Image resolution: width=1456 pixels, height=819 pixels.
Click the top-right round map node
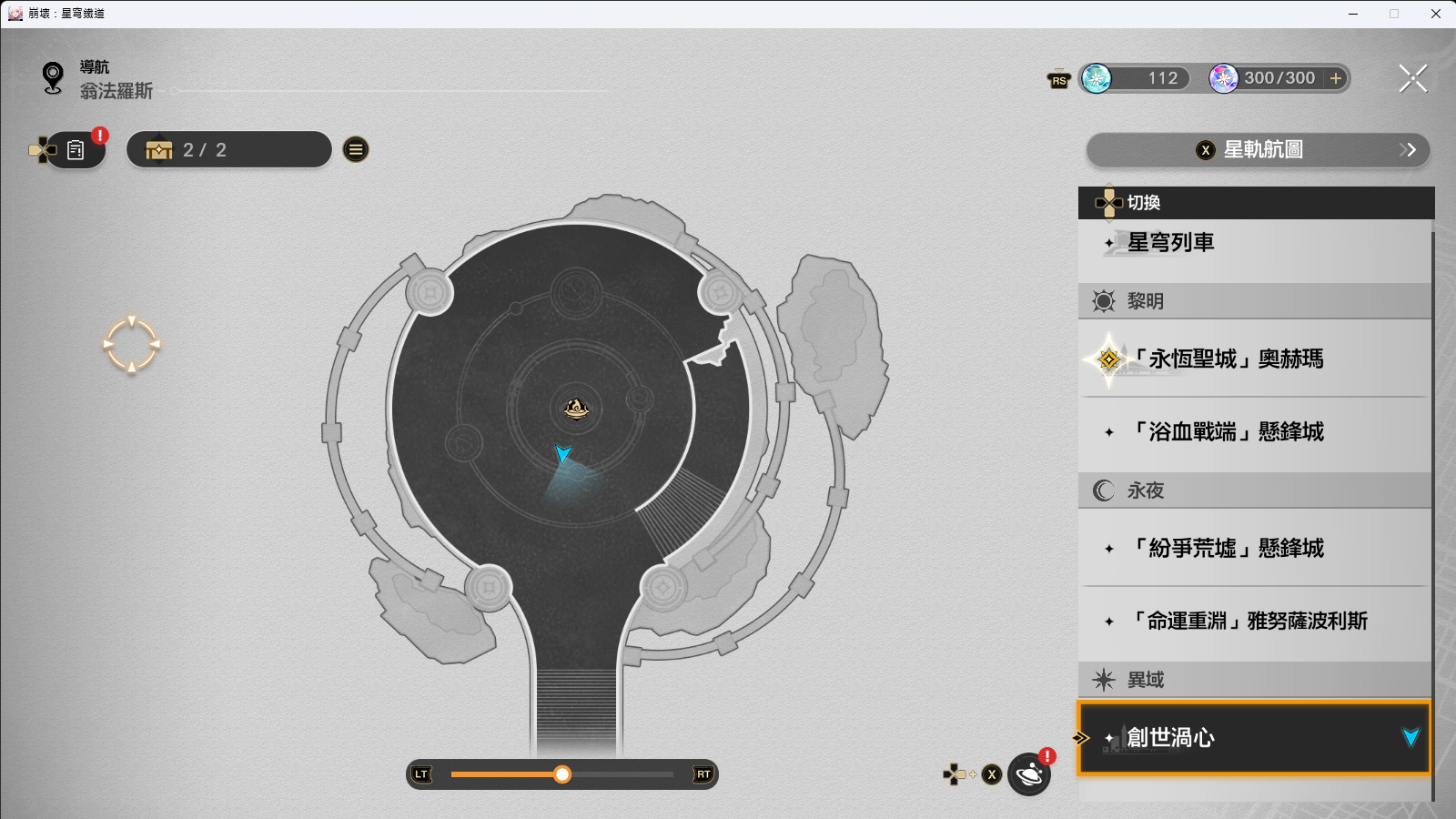(722, 292)
